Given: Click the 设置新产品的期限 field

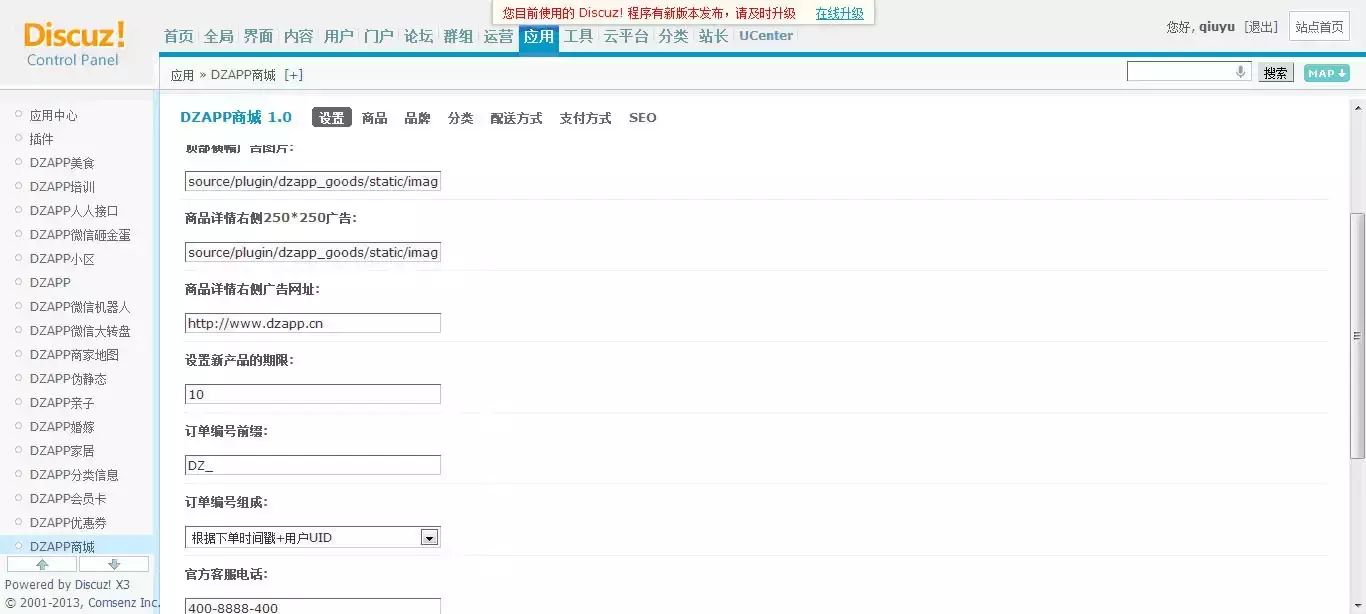Looking at the screenshot, I should coord(313,394).
